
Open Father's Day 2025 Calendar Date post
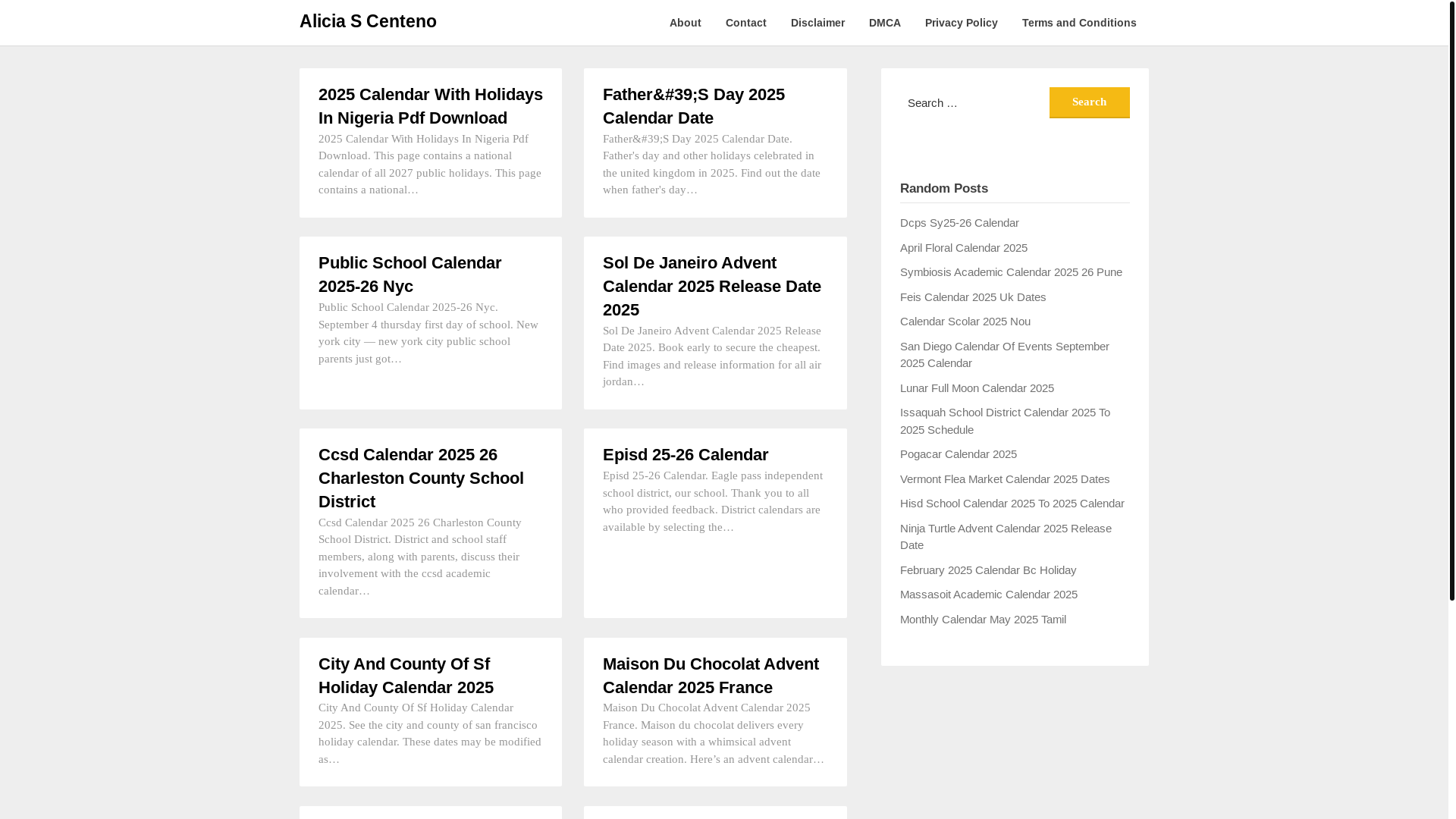point(693,106)
